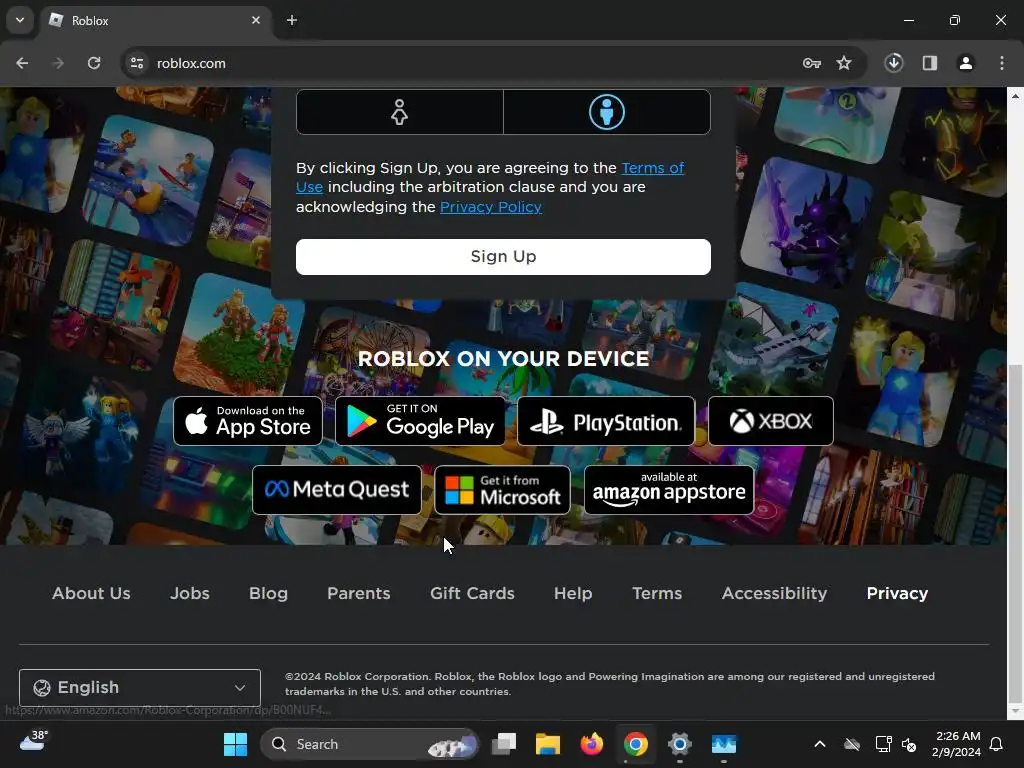Click the Sign Up button
The image size is (1024, 768).
click(503, 257)
